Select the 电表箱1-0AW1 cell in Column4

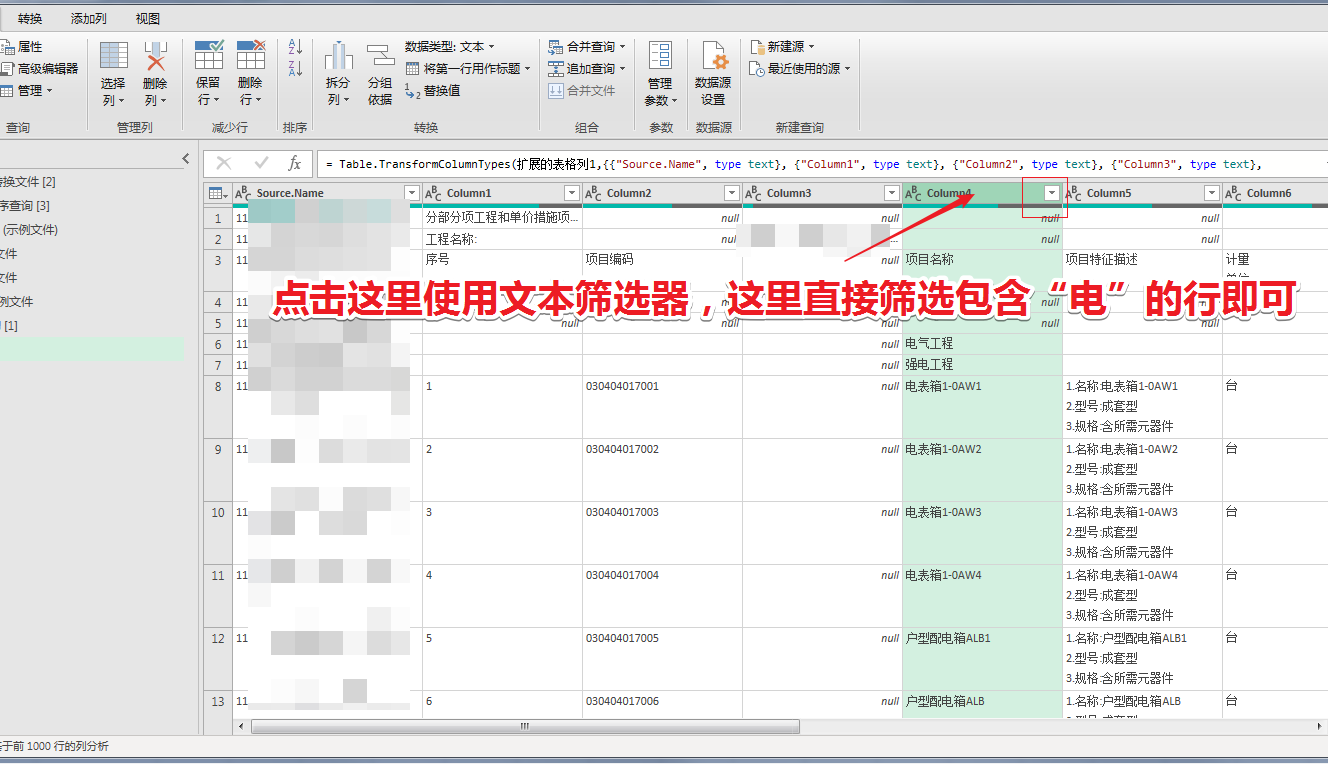point(982,407)
